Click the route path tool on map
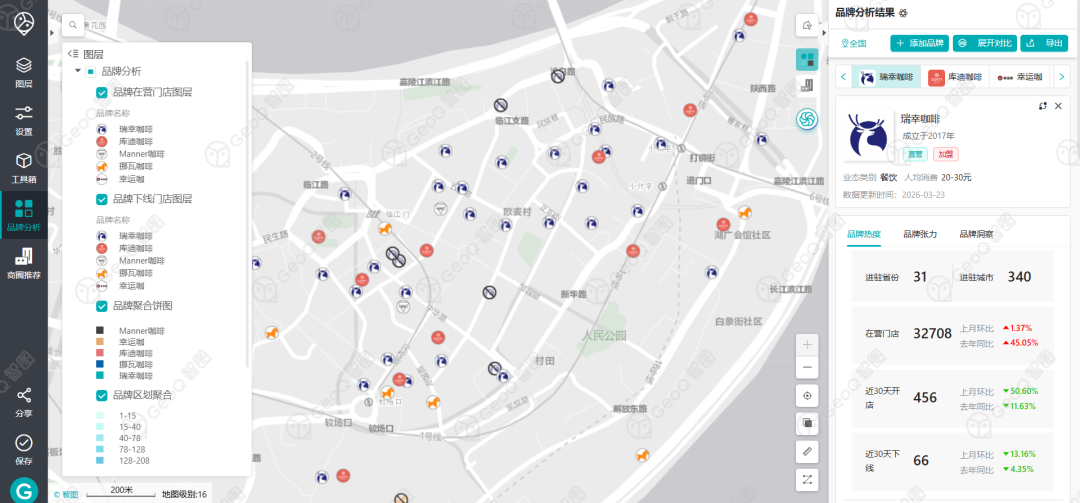 807,480
